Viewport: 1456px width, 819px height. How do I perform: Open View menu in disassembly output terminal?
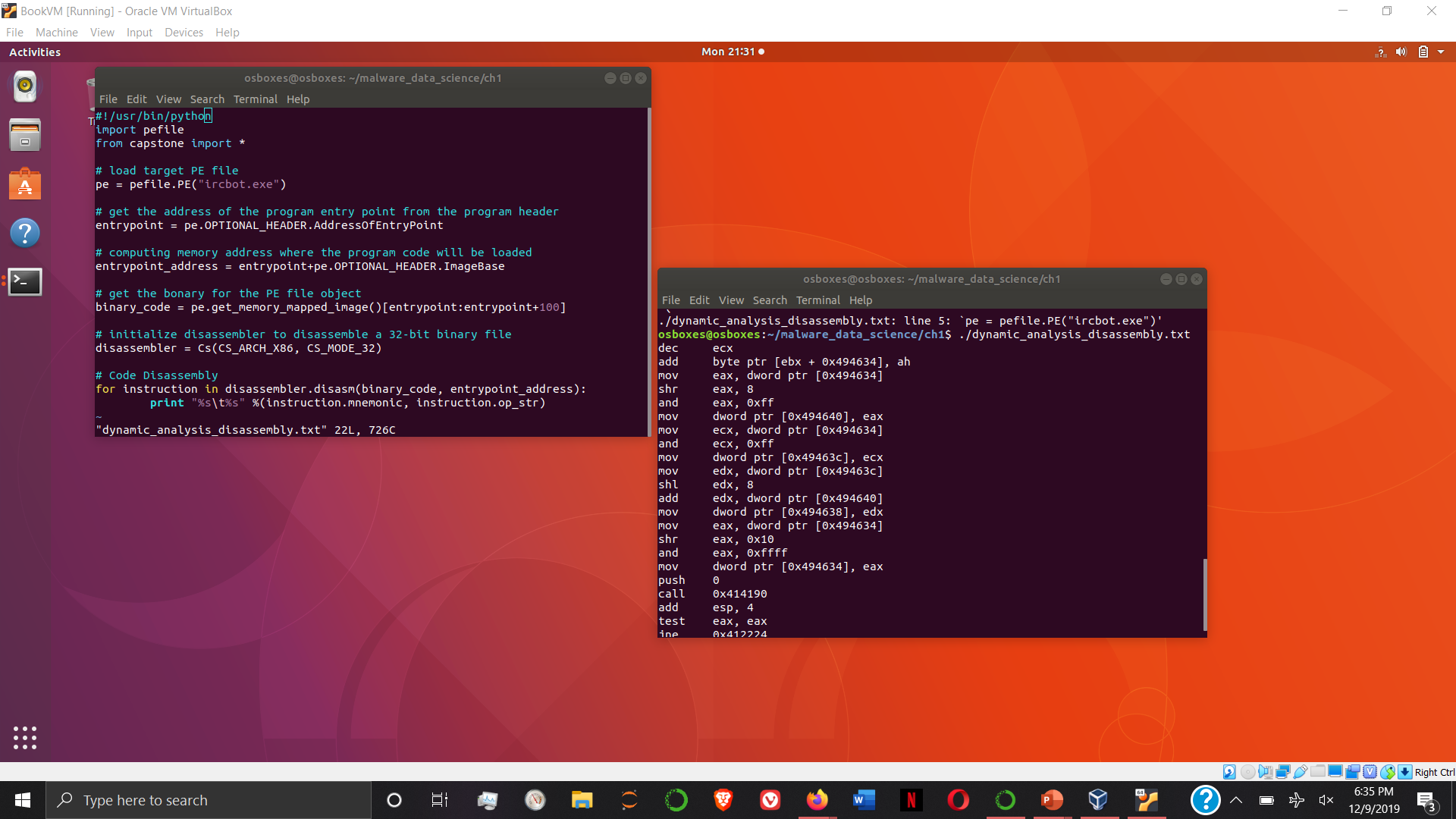coord(731,300)
